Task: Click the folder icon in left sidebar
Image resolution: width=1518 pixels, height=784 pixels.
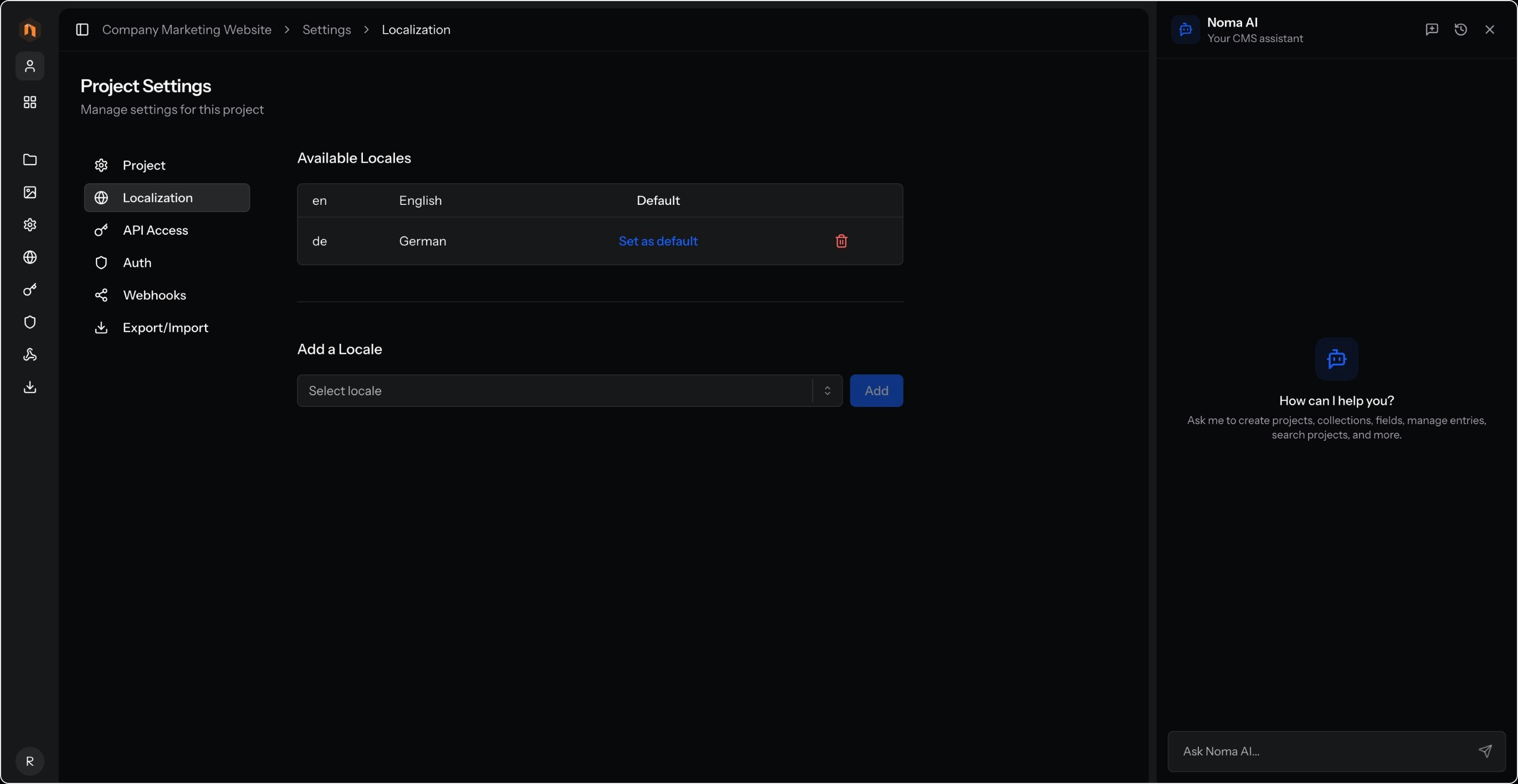Action: [30, 159]
